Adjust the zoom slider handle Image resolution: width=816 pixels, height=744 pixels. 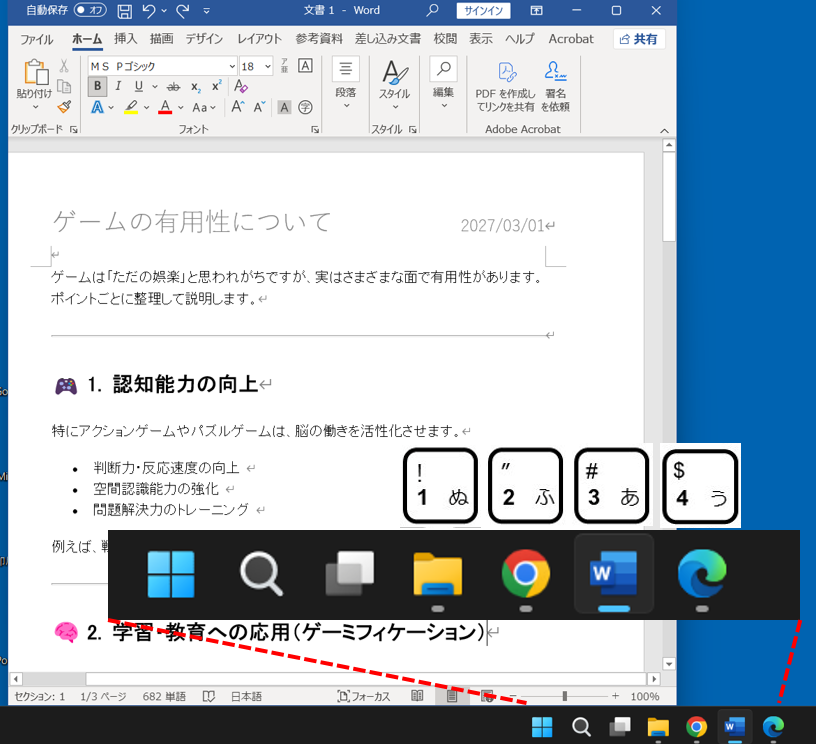point(565,696)
